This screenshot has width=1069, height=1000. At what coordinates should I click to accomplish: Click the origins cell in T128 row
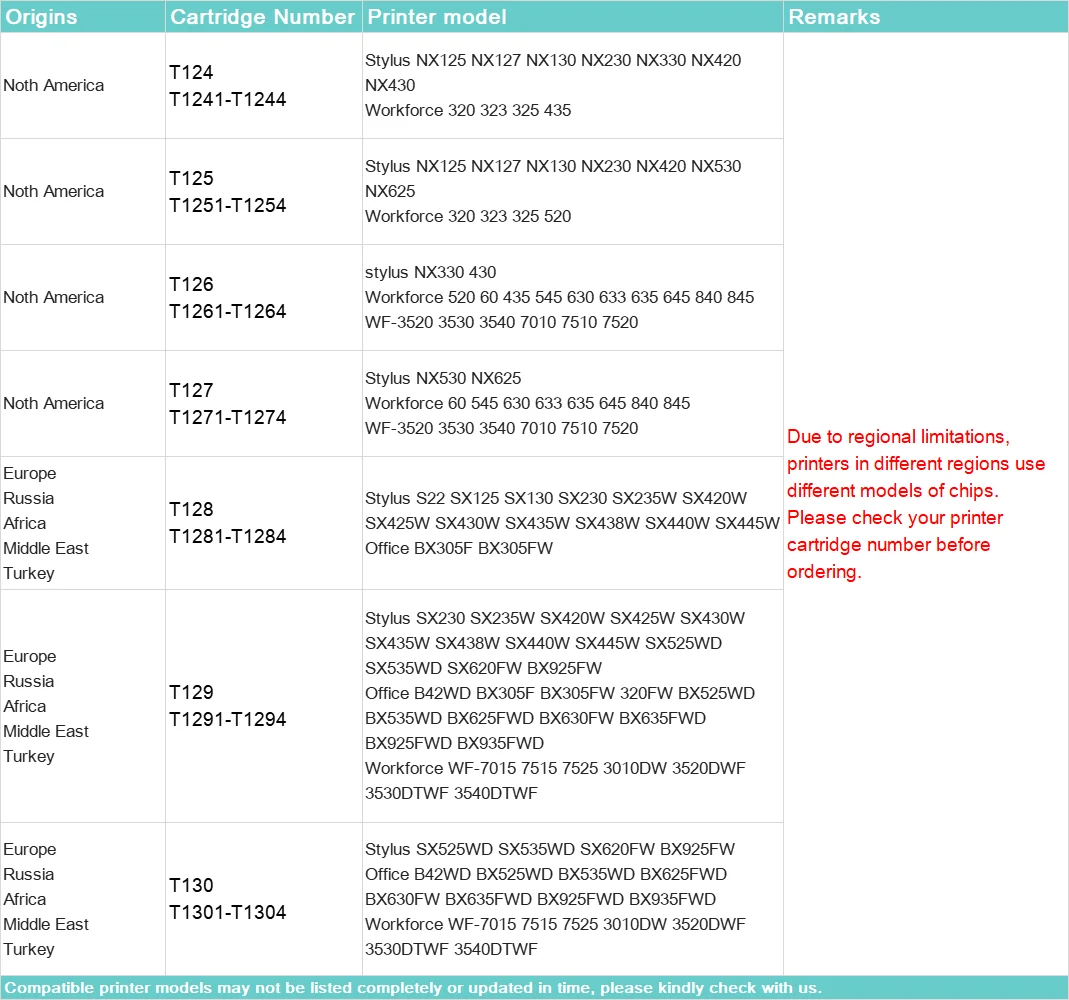click(x=82, y=523)
